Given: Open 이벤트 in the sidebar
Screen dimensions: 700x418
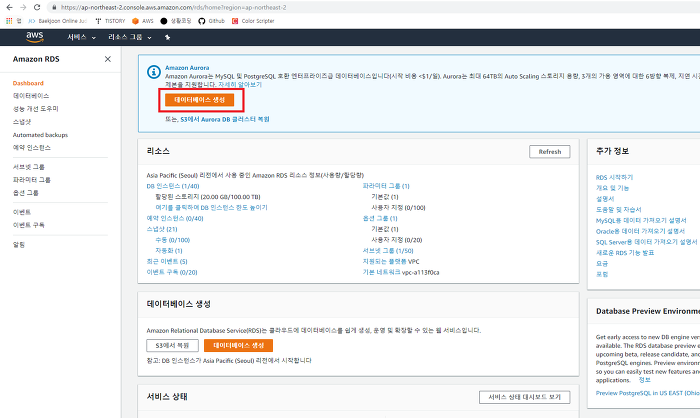Looking at the screenshot, I should point(22,212).
